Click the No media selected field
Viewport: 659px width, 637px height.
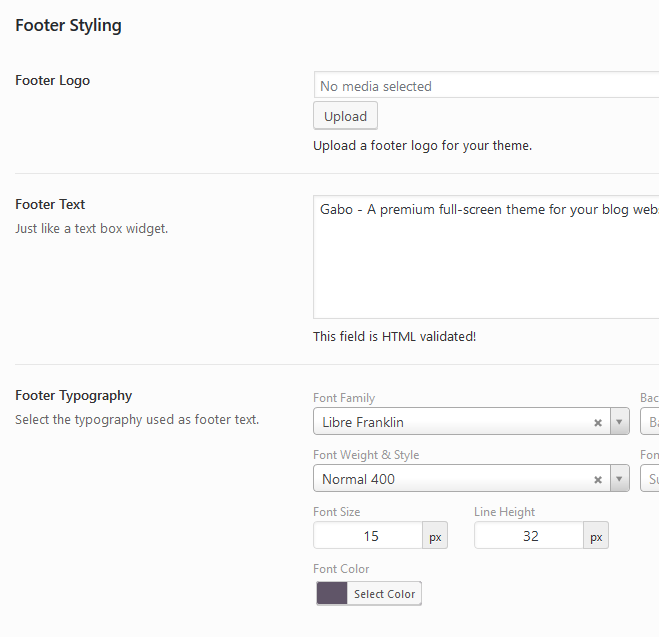pyautogui.click(x=485, y=86)
